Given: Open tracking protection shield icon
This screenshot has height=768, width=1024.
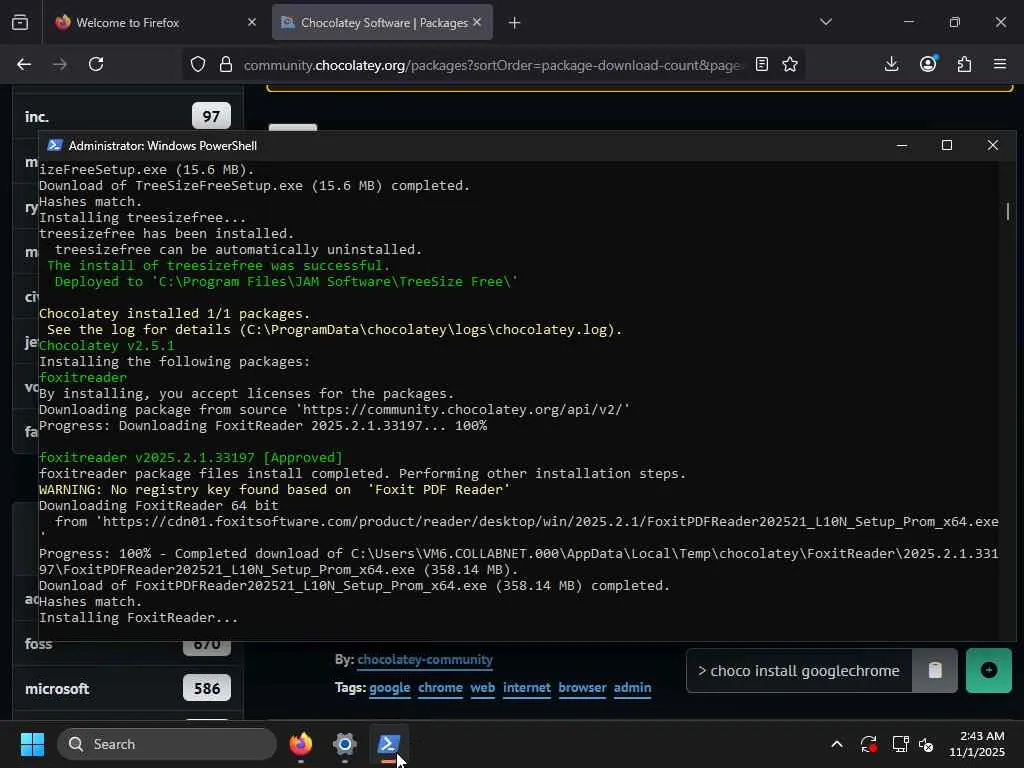Looking at the screenshot, I should pos(198,64).
